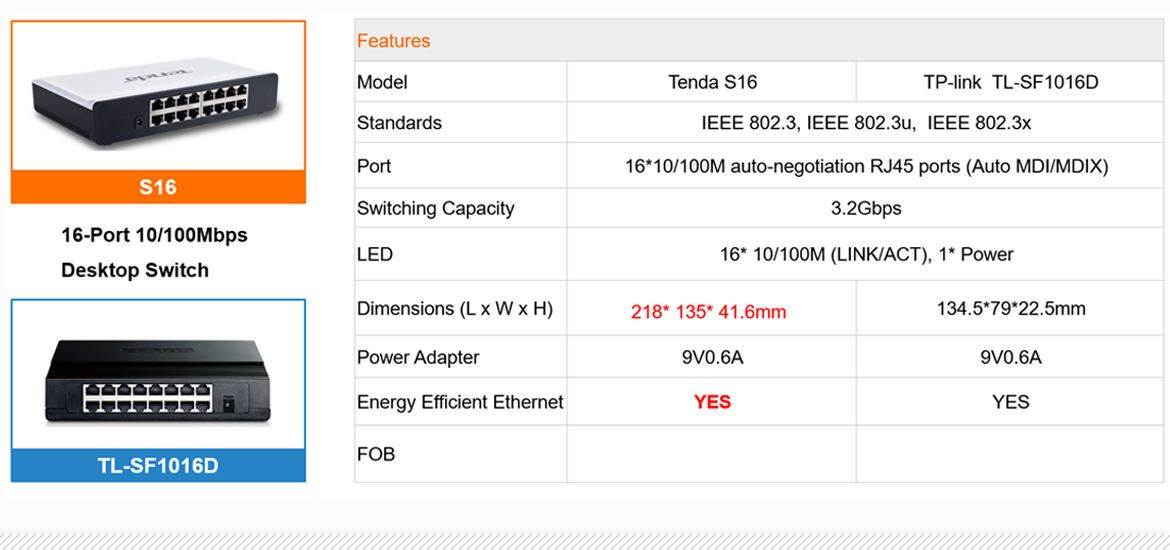
Task: Click the 134.5*79*22.5mm dimensions value
Action: (x=1010, y=308)
